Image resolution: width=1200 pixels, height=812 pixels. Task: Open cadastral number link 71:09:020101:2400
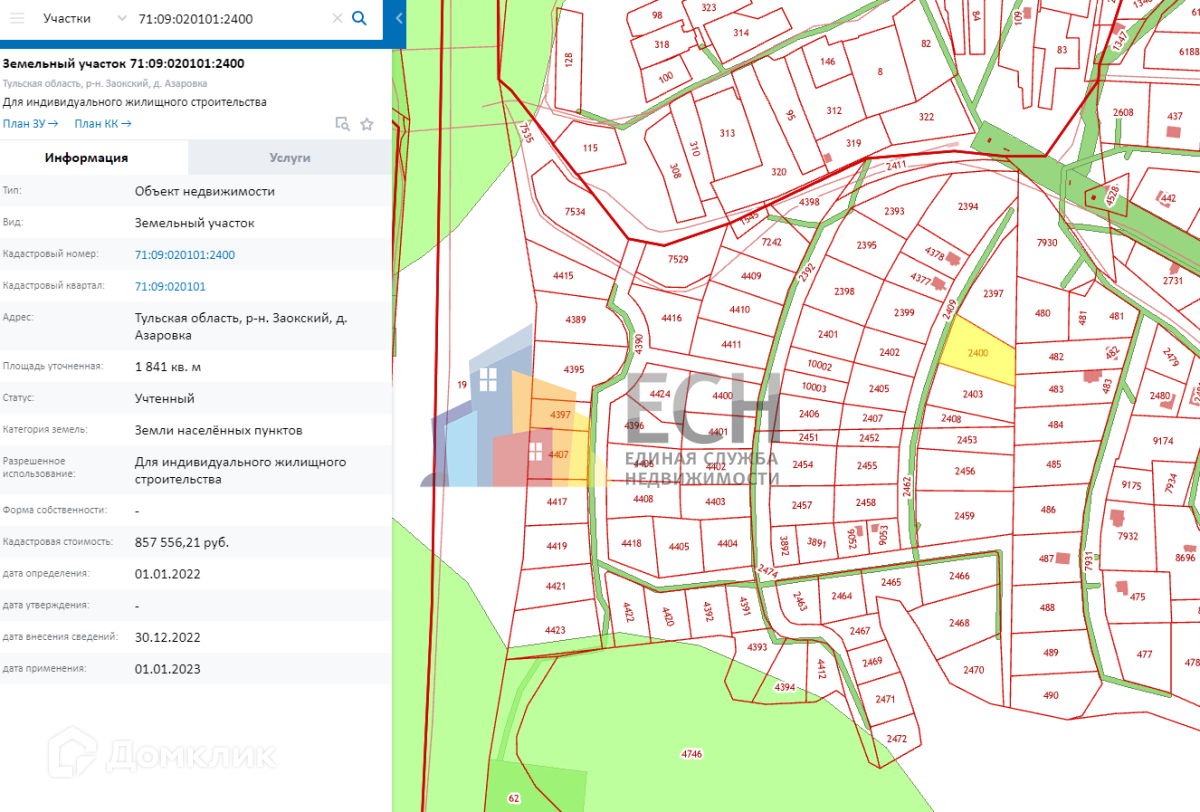(185, 254)
